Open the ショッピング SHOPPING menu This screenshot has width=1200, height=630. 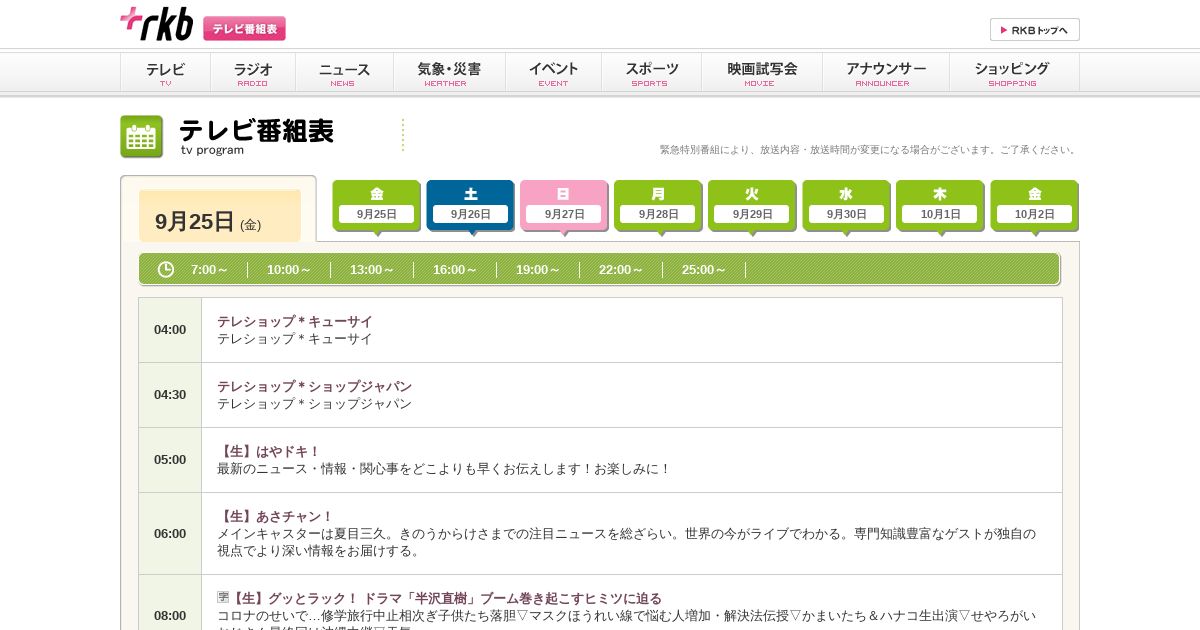tap(1012, 73)
